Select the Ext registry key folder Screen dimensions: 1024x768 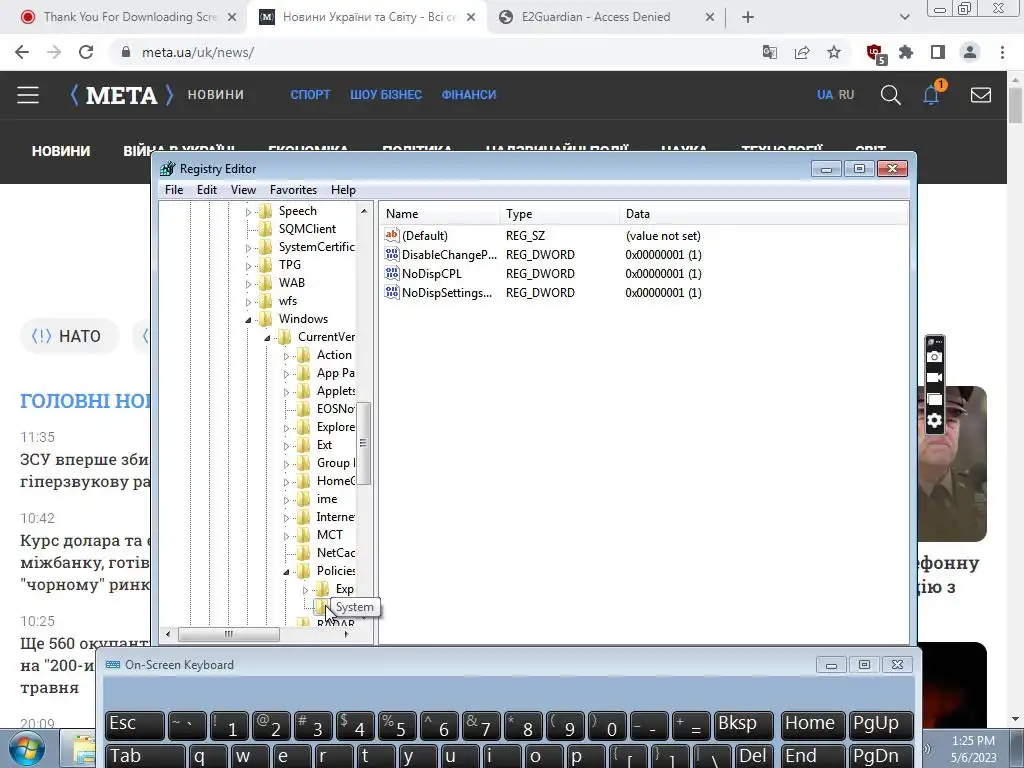tap(324, 445)
